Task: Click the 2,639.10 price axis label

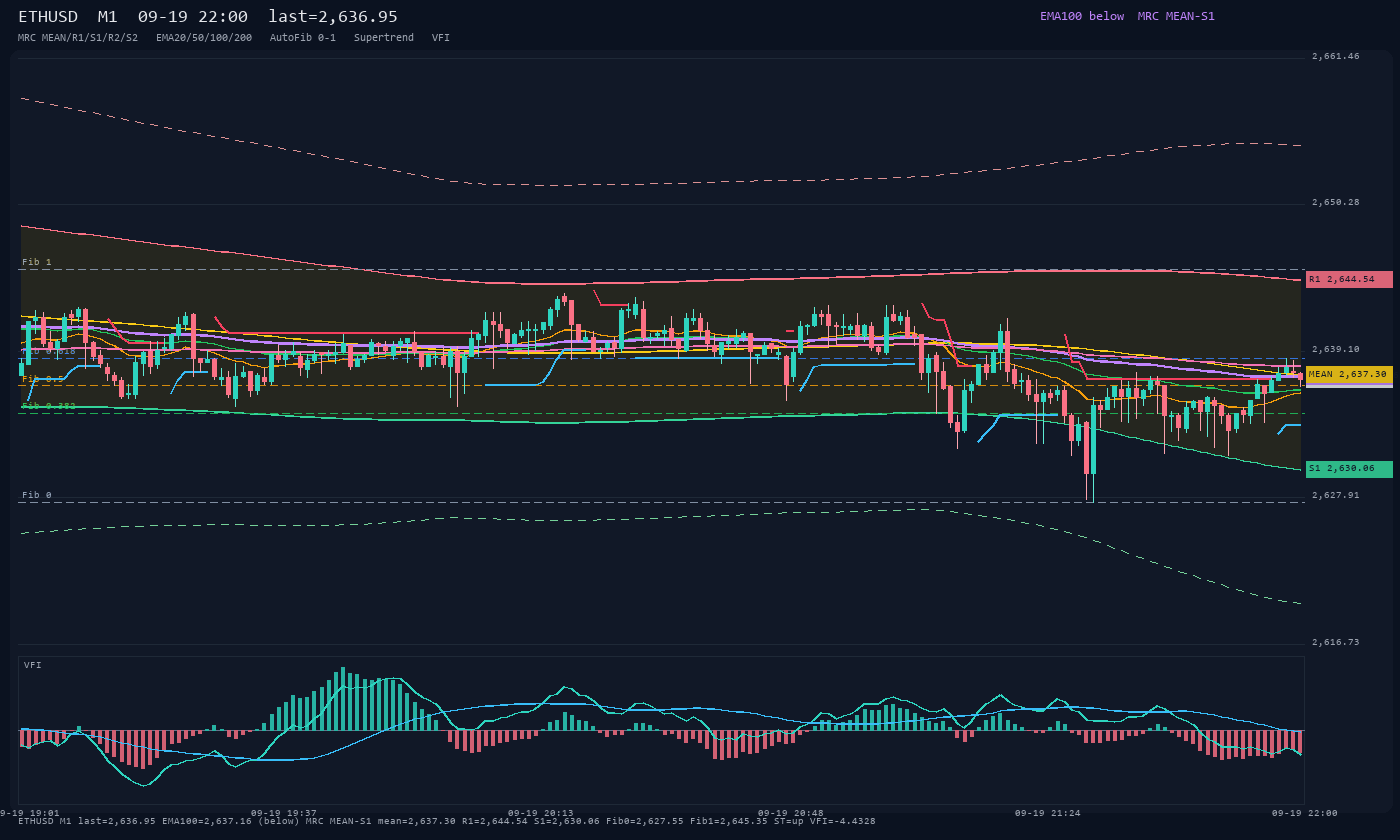Action: click(x=1336, y=350)
